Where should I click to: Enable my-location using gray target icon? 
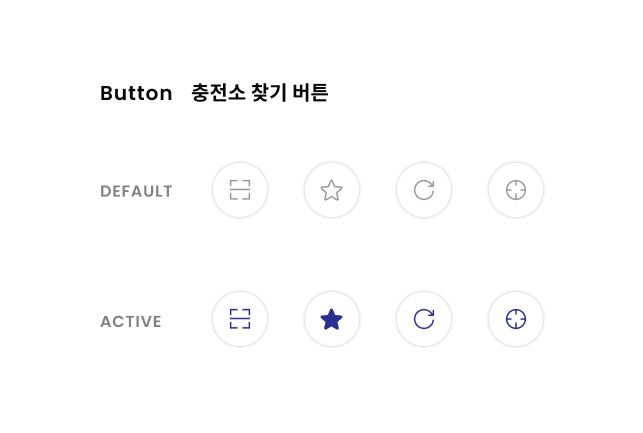click(x=516, y=190)
